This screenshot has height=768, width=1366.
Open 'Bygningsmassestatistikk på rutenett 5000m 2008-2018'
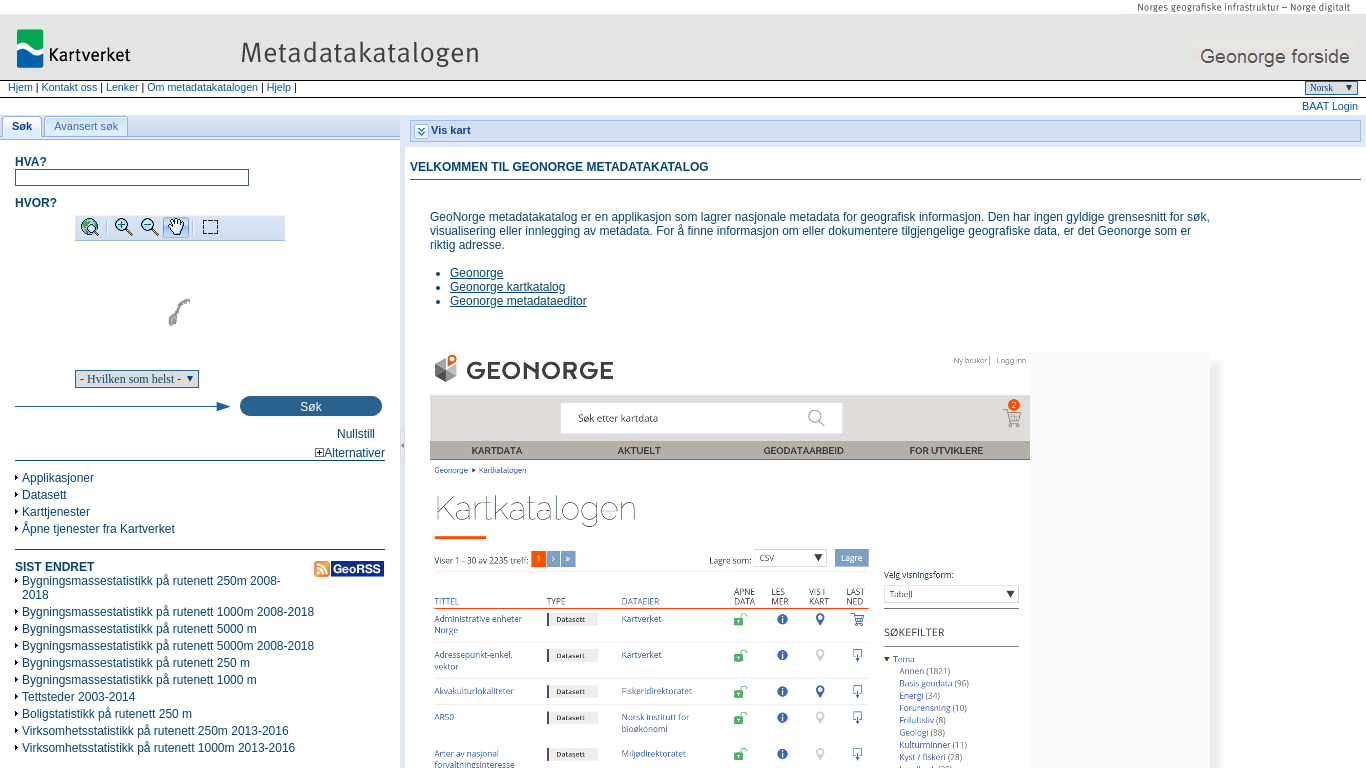click(x=168, y=646)
